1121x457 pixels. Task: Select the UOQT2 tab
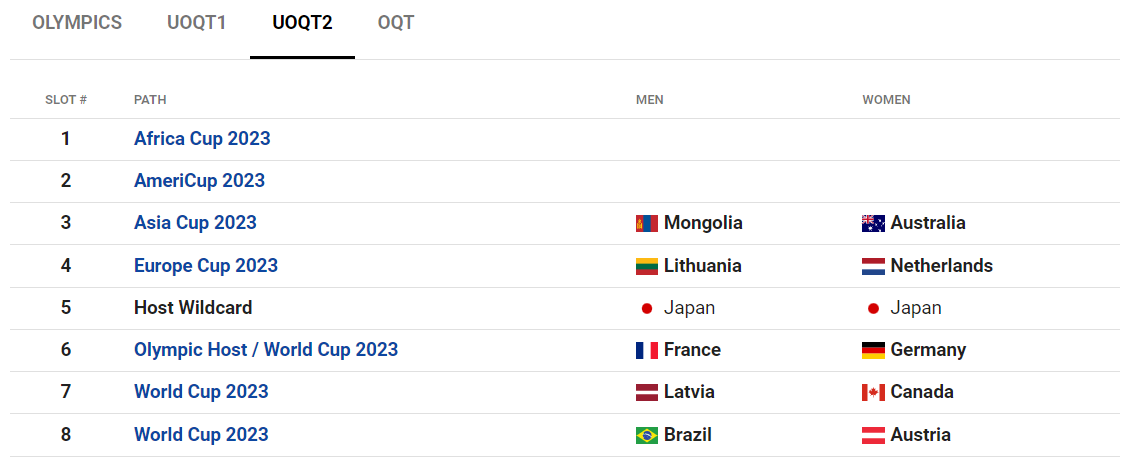[x=302, y=23]
